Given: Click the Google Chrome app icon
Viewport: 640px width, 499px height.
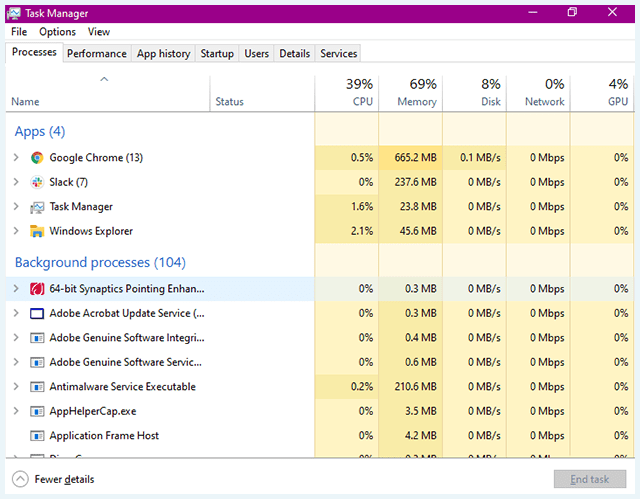Looking at the screenshot, I should (x=37, y=157).
